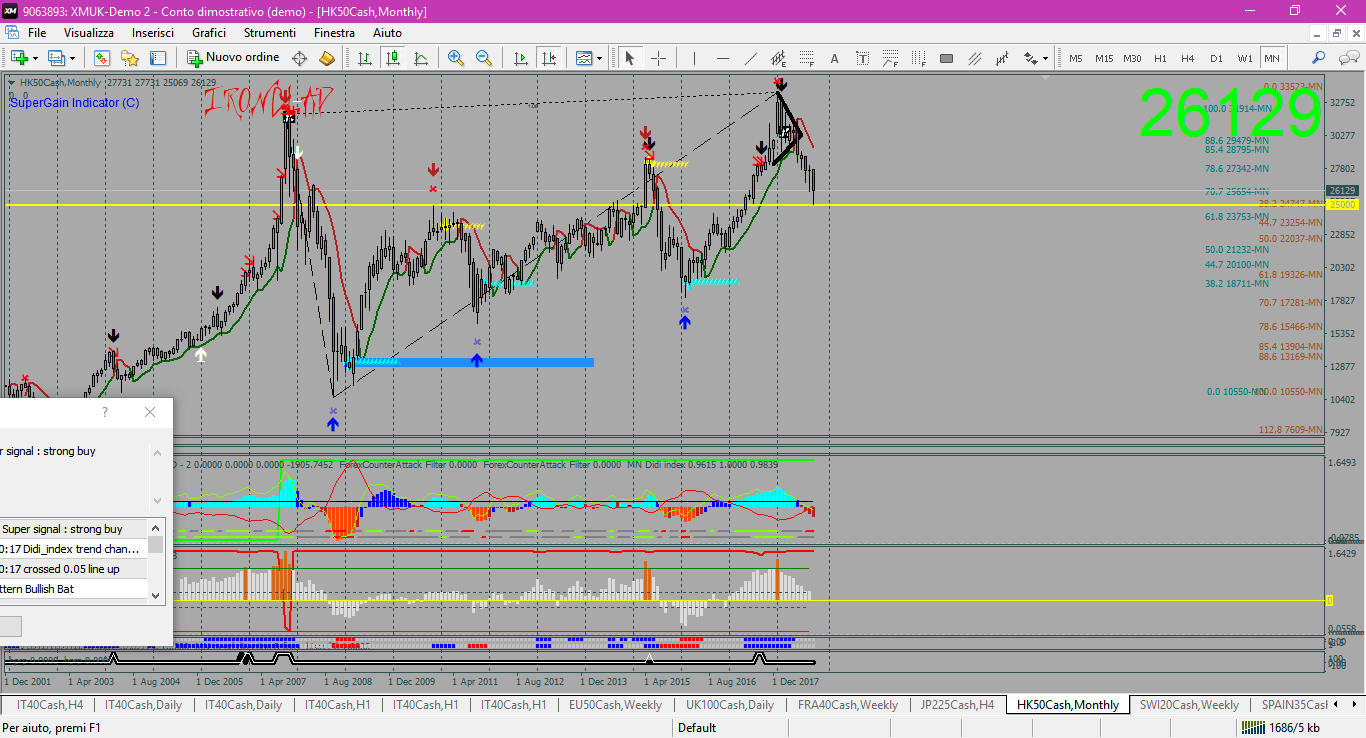Switch to JP225Cash,H4 chart tab
Screen dimensions: 1366x738
tap(956, 704)
